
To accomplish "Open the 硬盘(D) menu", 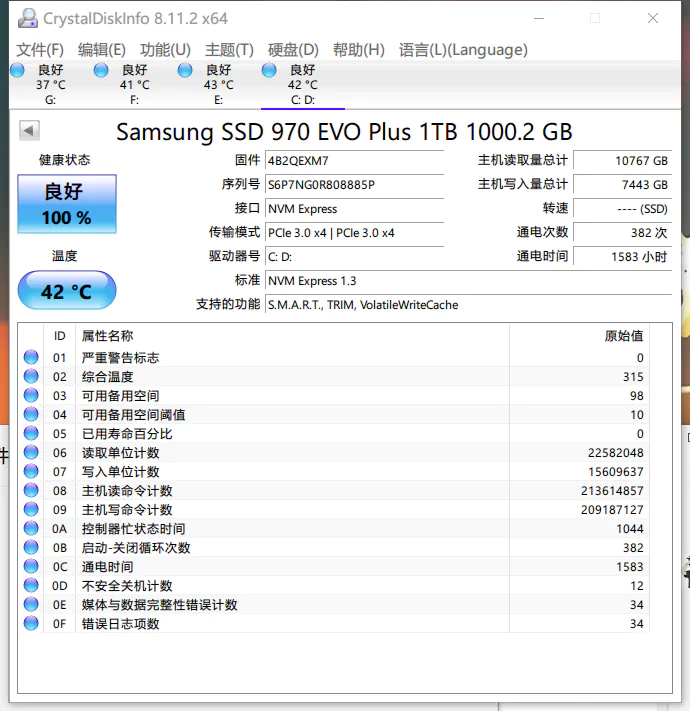I will (293, 49).
